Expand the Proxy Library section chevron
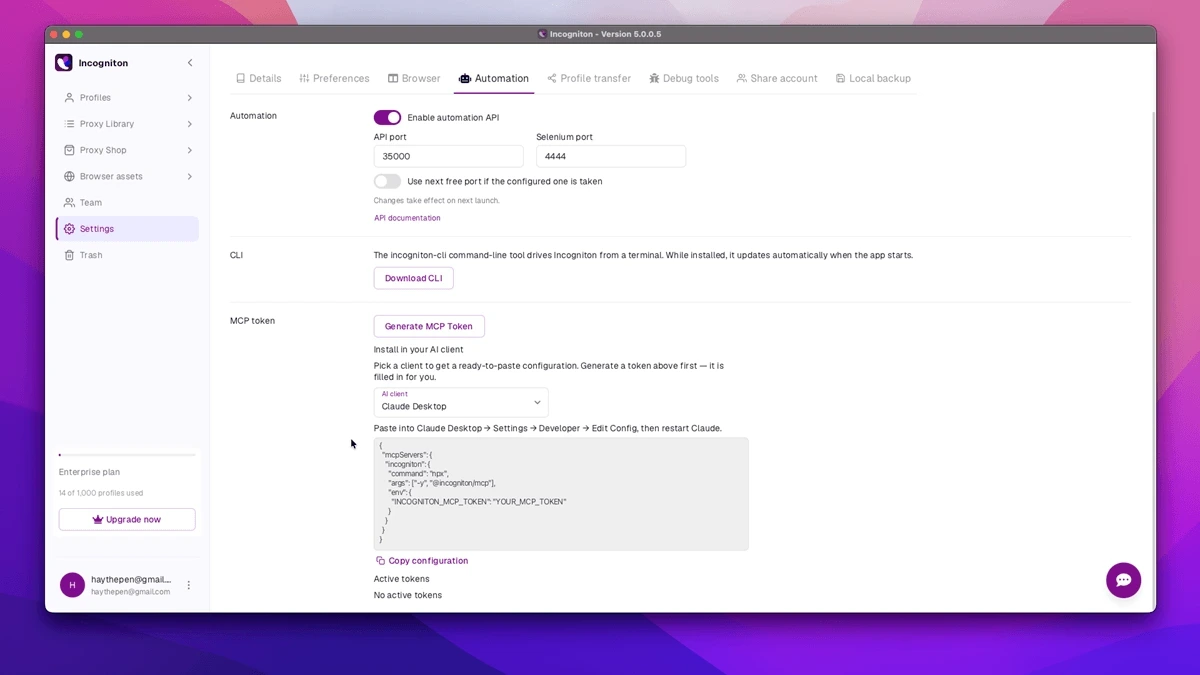The height and width of the screenshot is (675, 1200). click(190, 124)
